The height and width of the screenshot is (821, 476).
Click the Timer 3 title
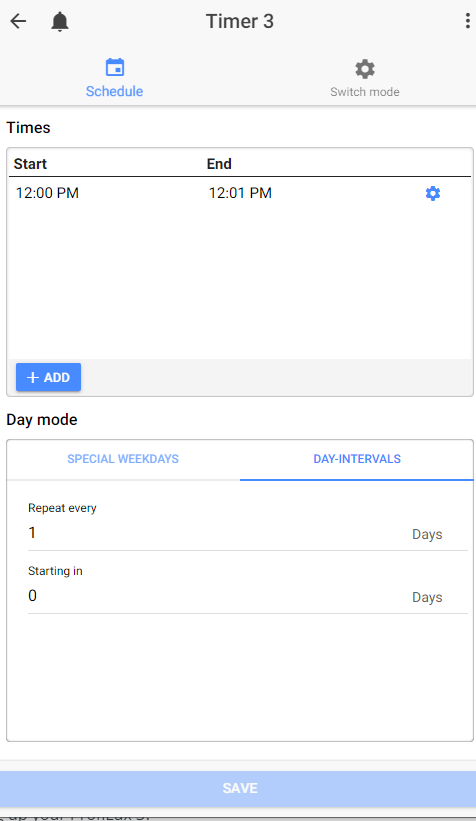click(240, 21)
